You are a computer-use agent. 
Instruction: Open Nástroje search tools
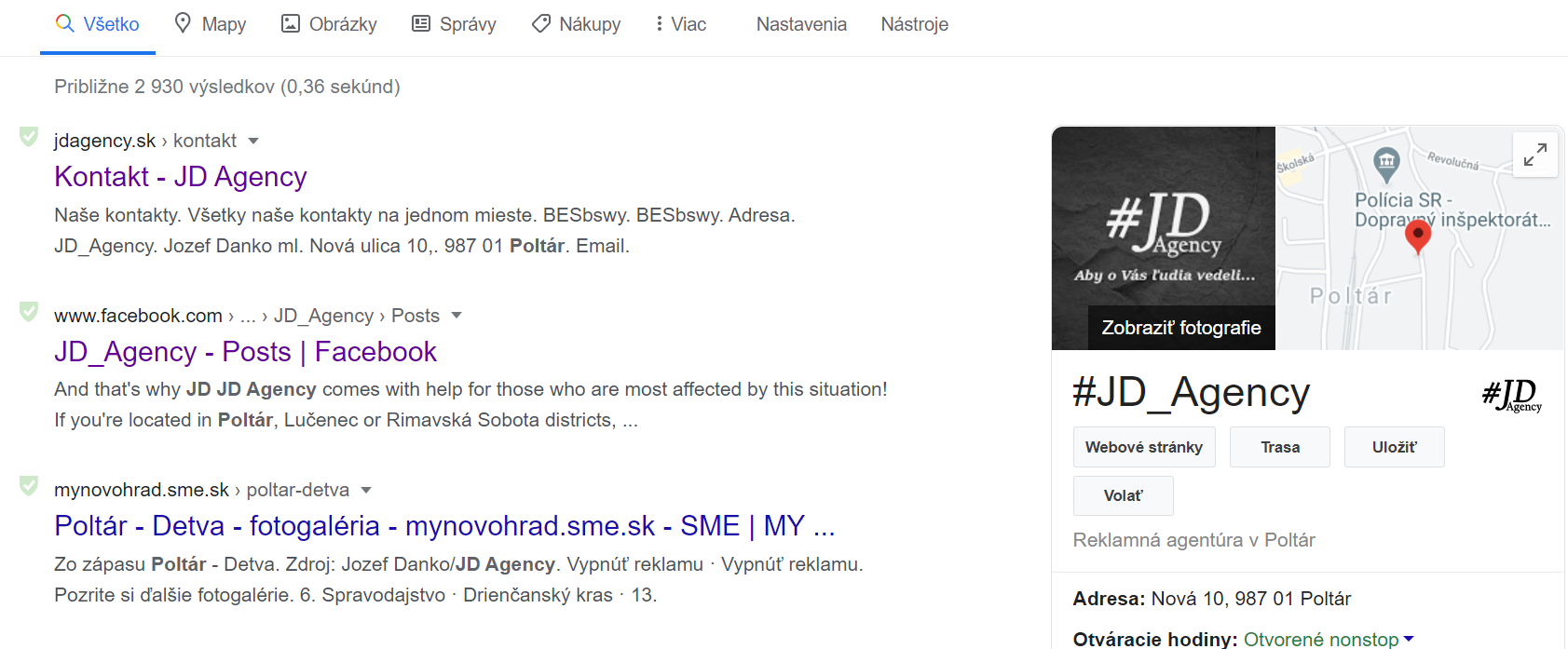[914, 24]
